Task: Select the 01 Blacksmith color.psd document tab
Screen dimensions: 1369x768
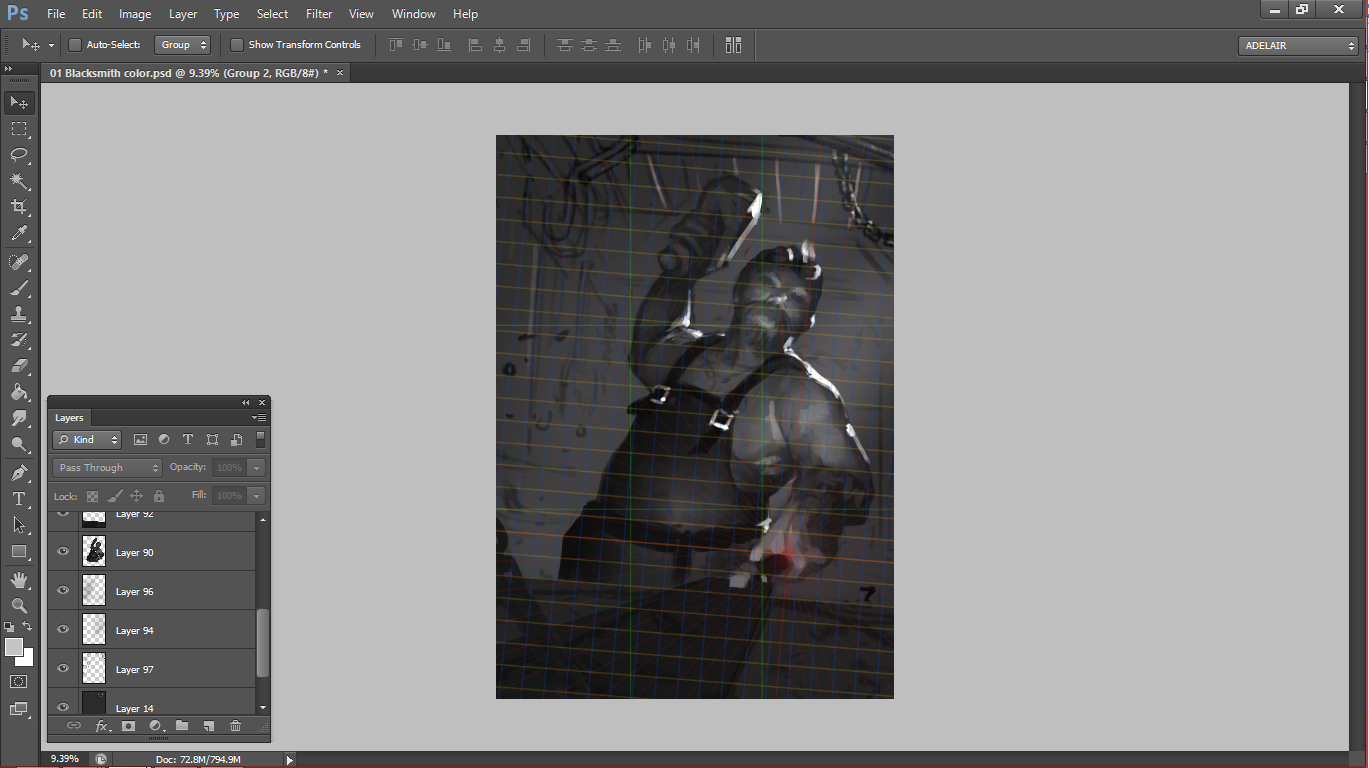Action: point(189,73)
